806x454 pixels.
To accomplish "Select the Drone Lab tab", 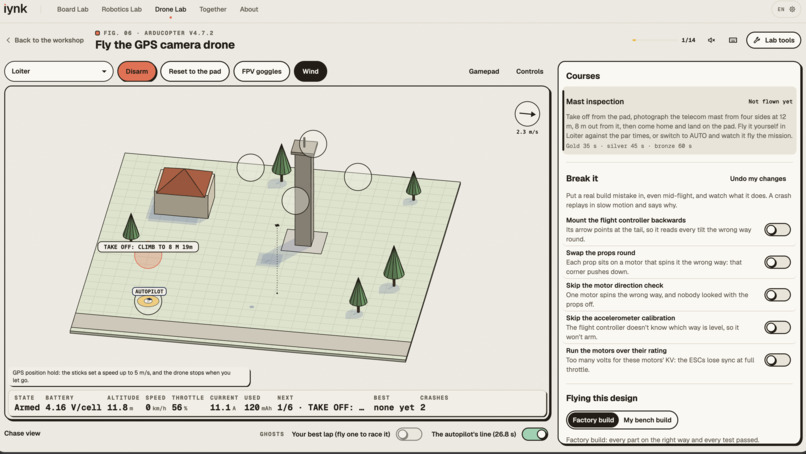I will click(x=171, y=9).
